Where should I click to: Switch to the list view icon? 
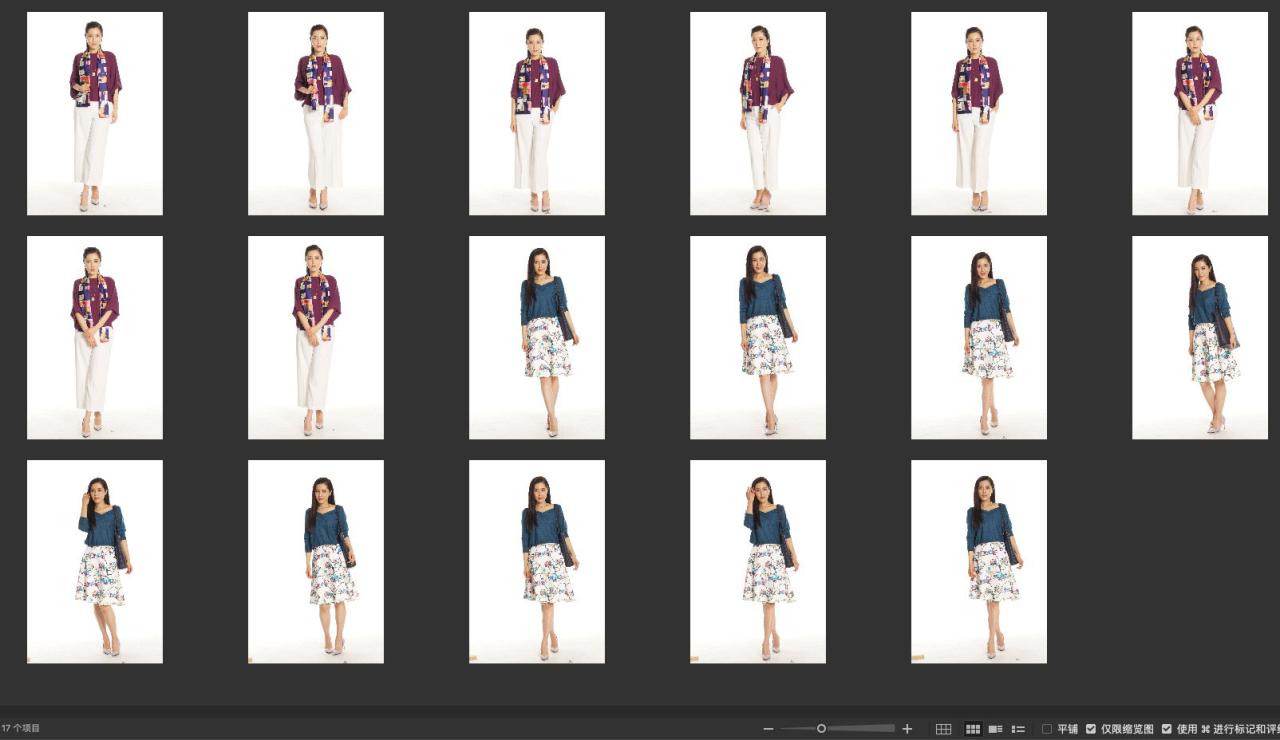pos(1018,729)
